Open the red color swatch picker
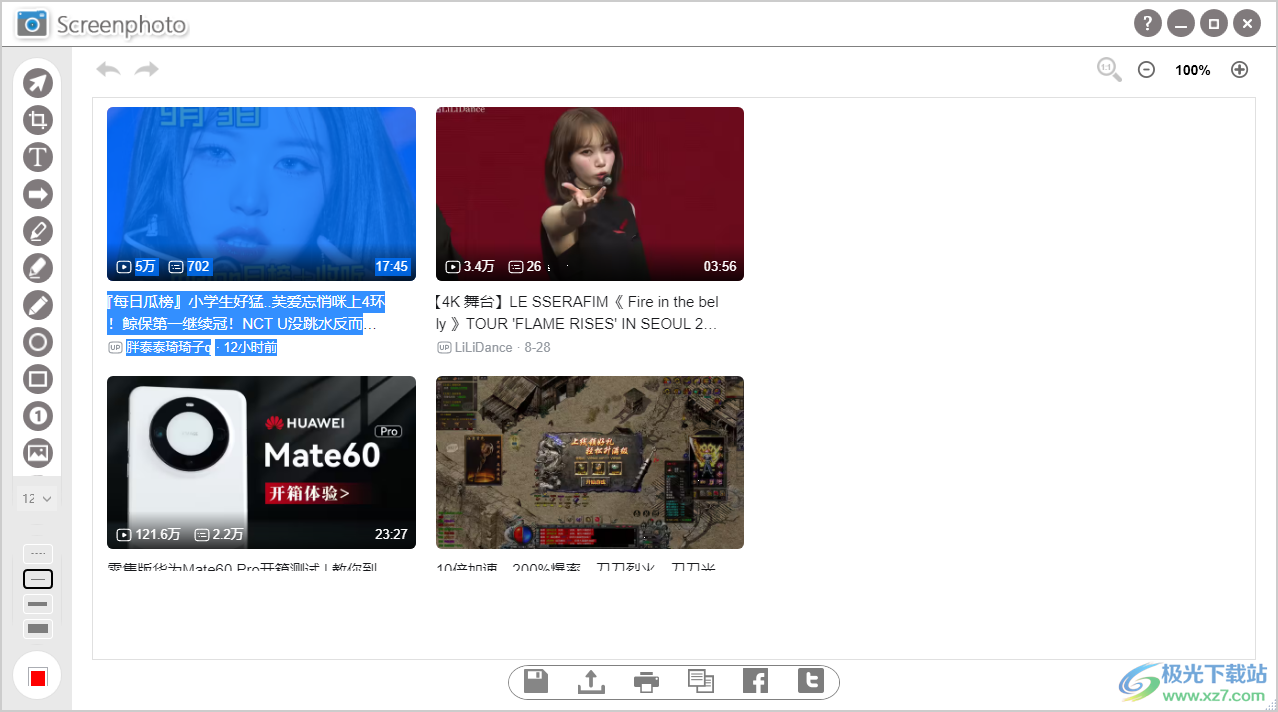This screenshot has height=712, width=1278. point(38,677)
